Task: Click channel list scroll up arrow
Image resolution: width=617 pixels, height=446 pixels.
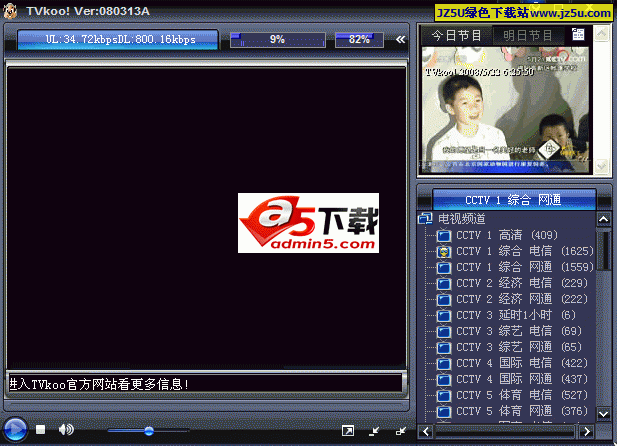Action: click(604, 219)
